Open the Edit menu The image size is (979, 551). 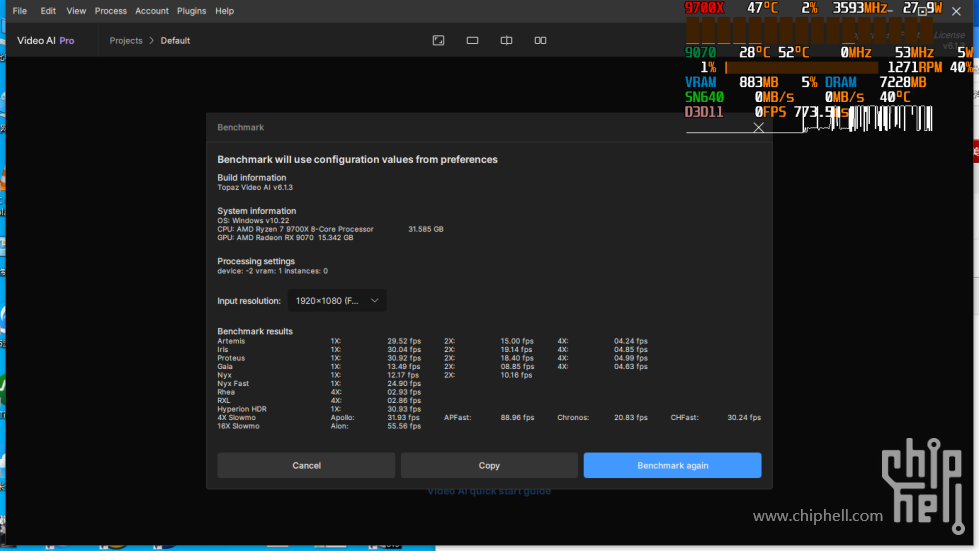[x=48, y=11]
